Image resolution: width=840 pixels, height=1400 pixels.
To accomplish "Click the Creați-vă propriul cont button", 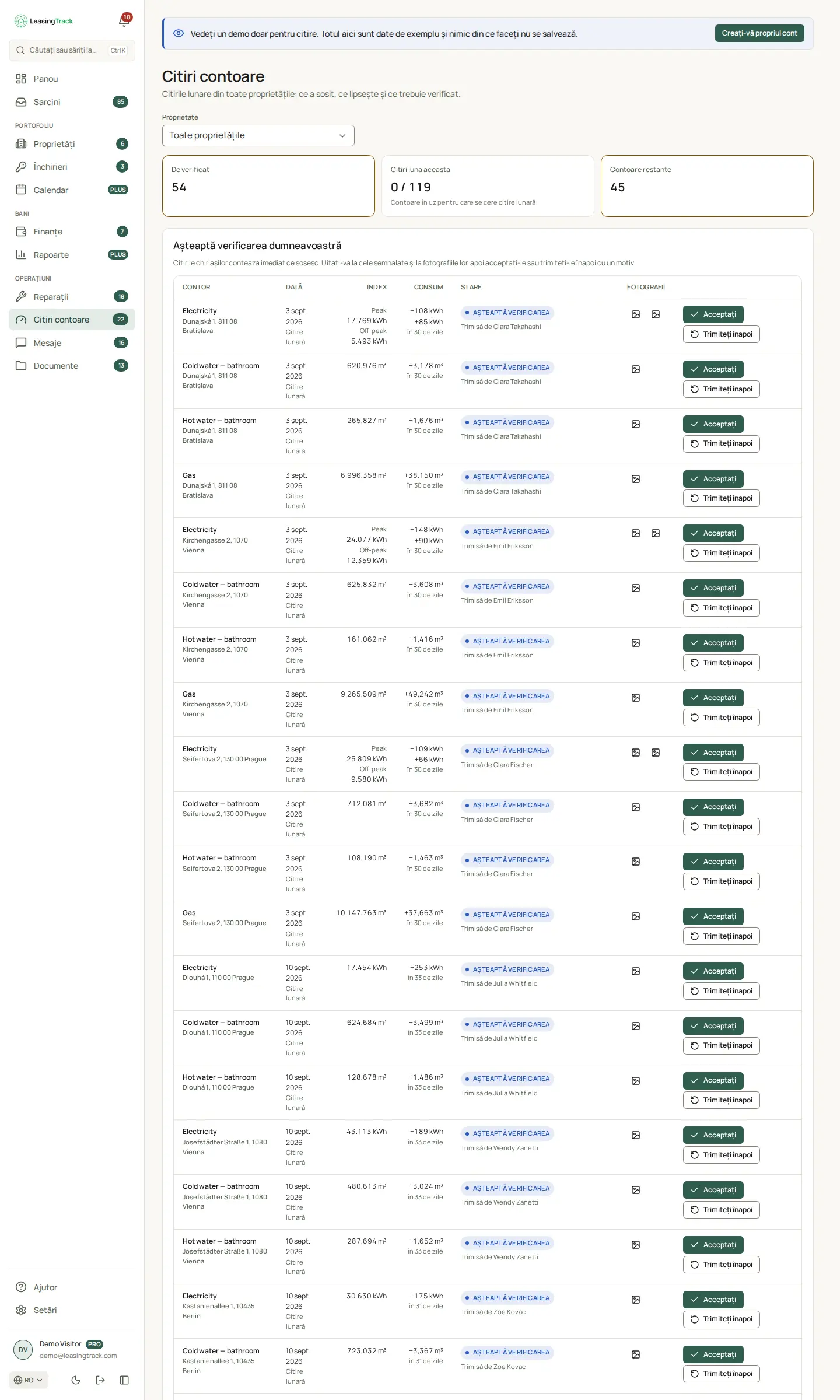I will click(759, 33).
